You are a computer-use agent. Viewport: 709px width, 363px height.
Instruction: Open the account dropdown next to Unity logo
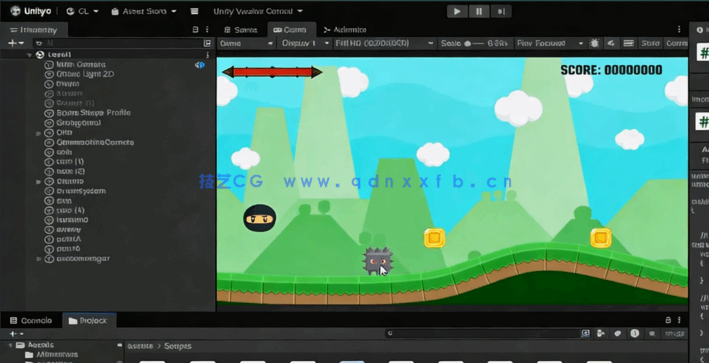pyautogui.click(x=82, y=11)
